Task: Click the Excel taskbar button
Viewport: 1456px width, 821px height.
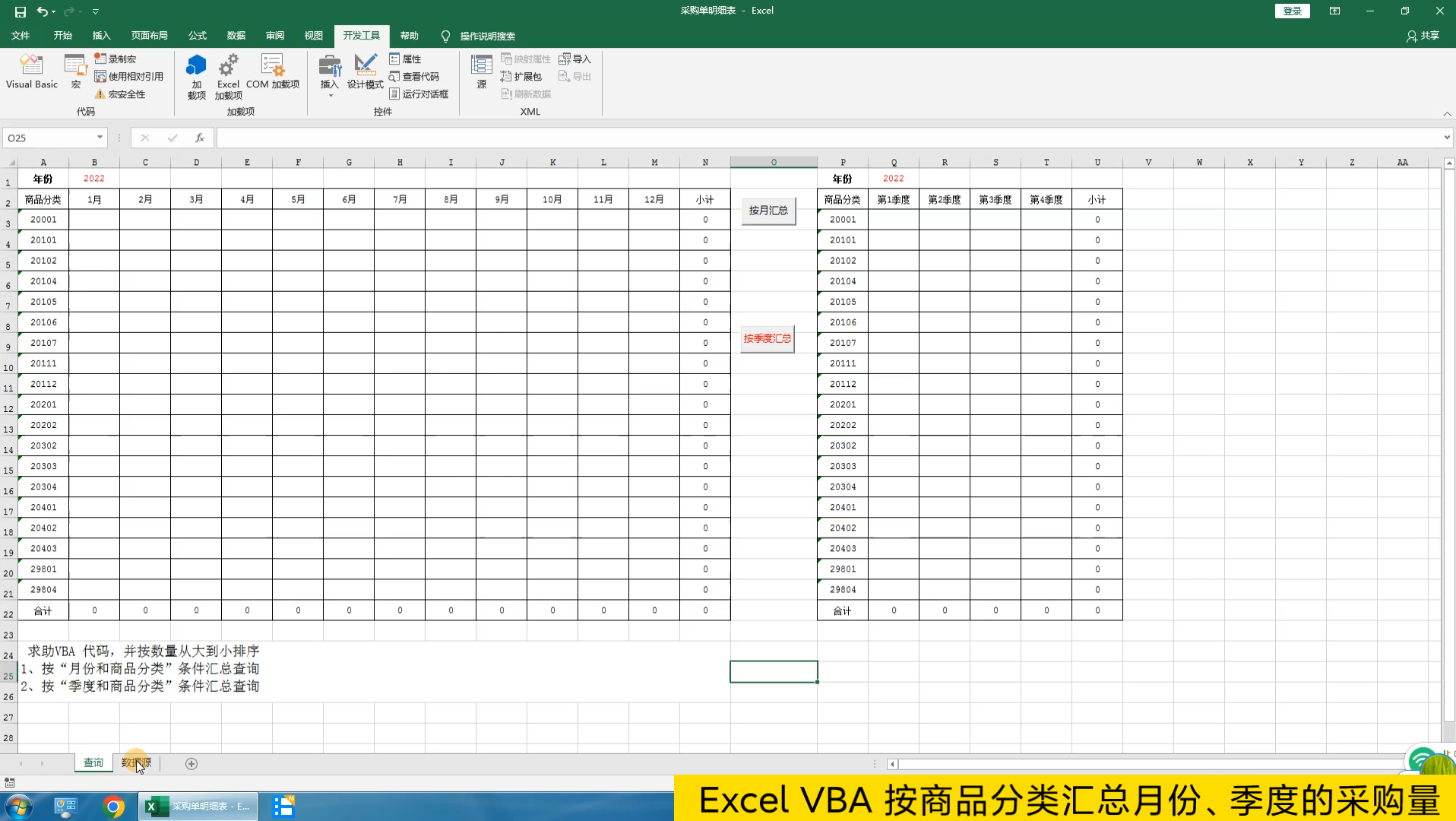Action: 198,806
